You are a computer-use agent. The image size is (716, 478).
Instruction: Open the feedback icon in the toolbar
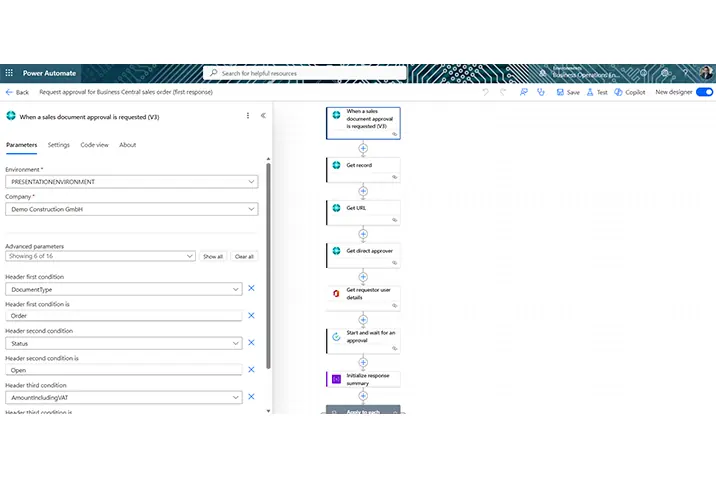click(524, 92)
